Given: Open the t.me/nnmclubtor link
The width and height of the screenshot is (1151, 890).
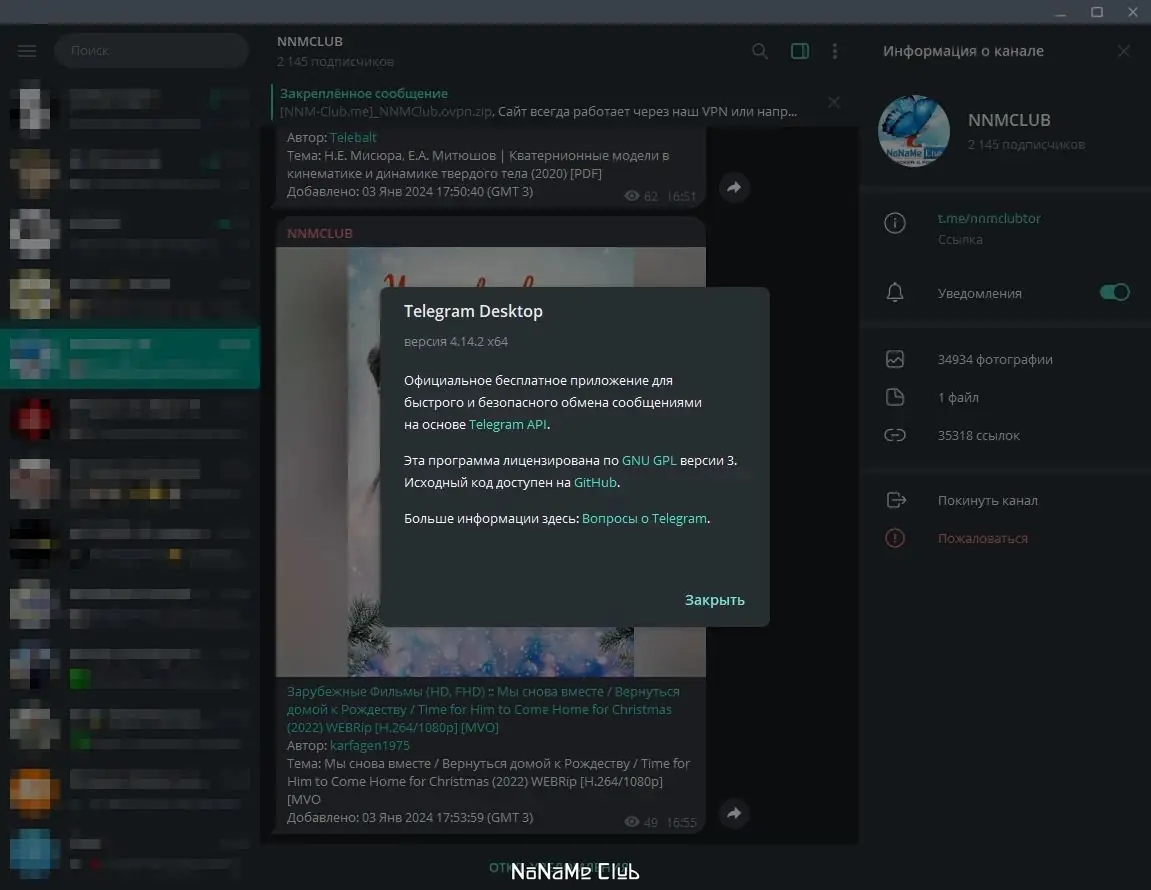Looking at the screenshot, I should coord(989,218).
